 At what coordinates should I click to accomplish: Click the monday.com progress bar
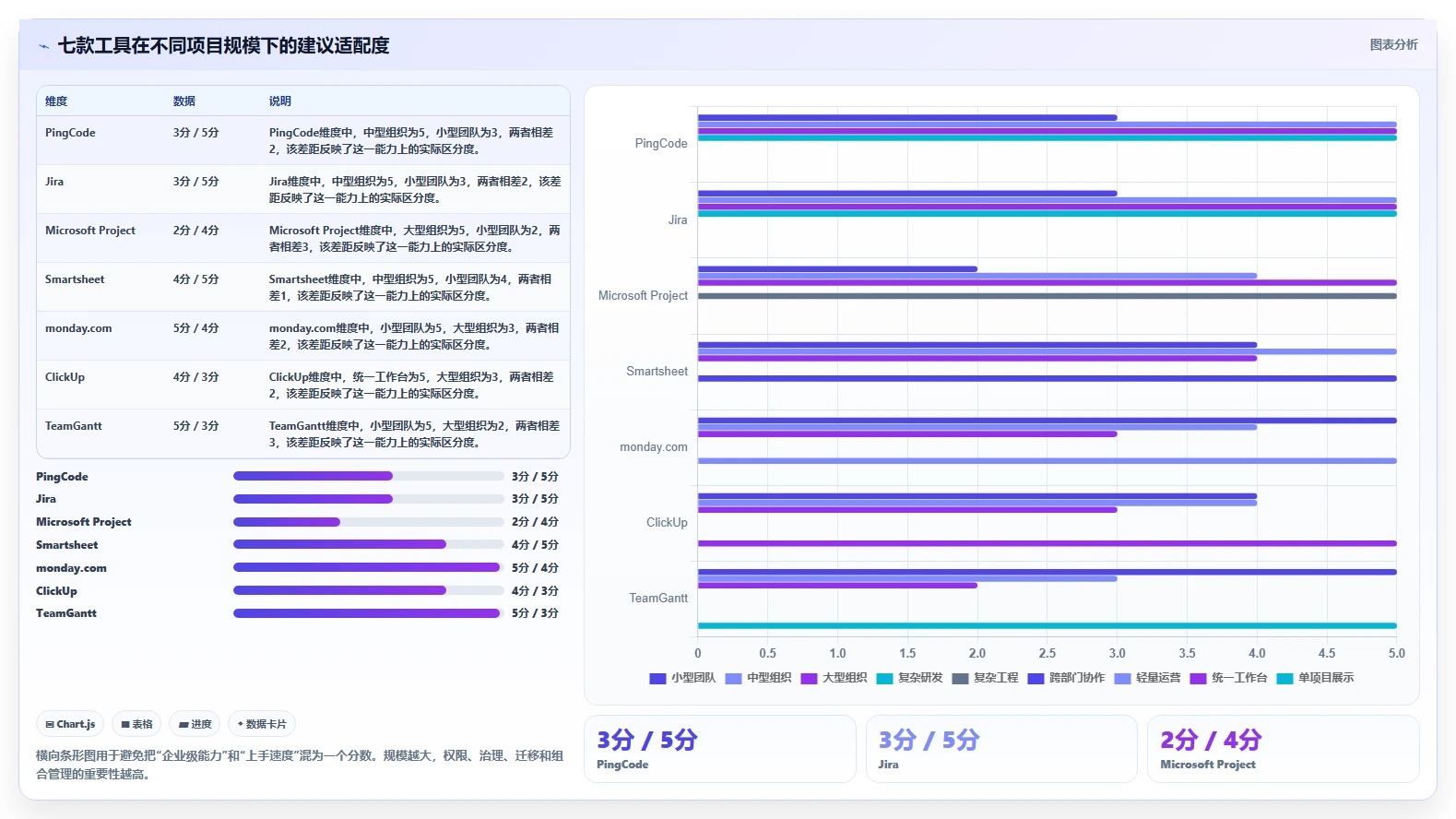click(368, 567)
